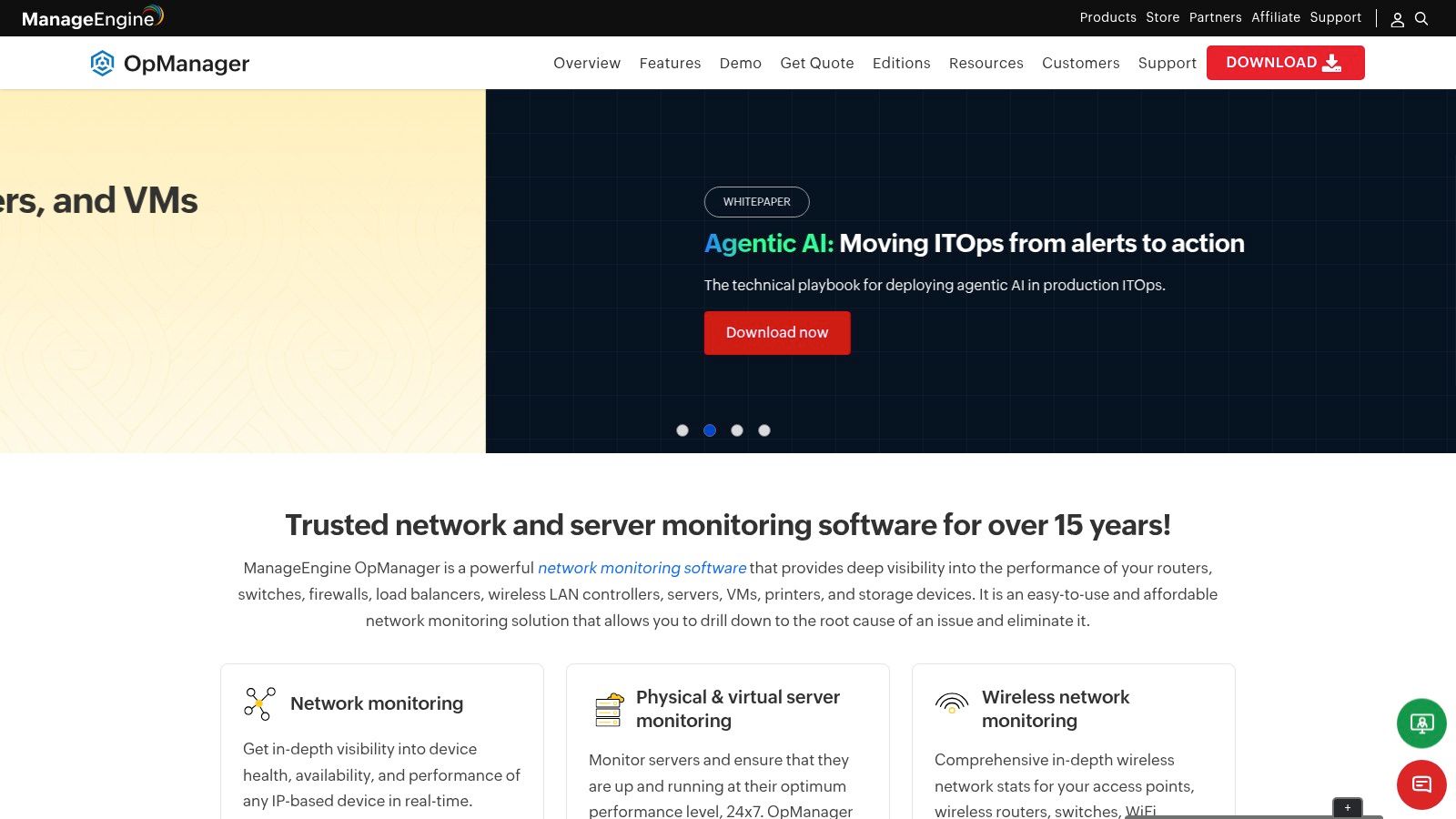Click the Download now whitepaper button
This screenshot has height=819, width=1456.
[x=777, y=333]
